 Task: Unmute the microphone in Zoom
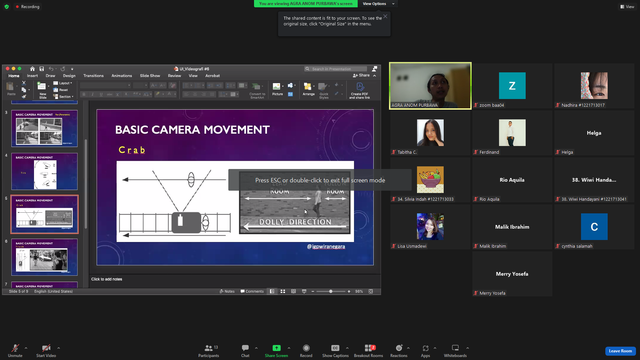tap(15, 350)
